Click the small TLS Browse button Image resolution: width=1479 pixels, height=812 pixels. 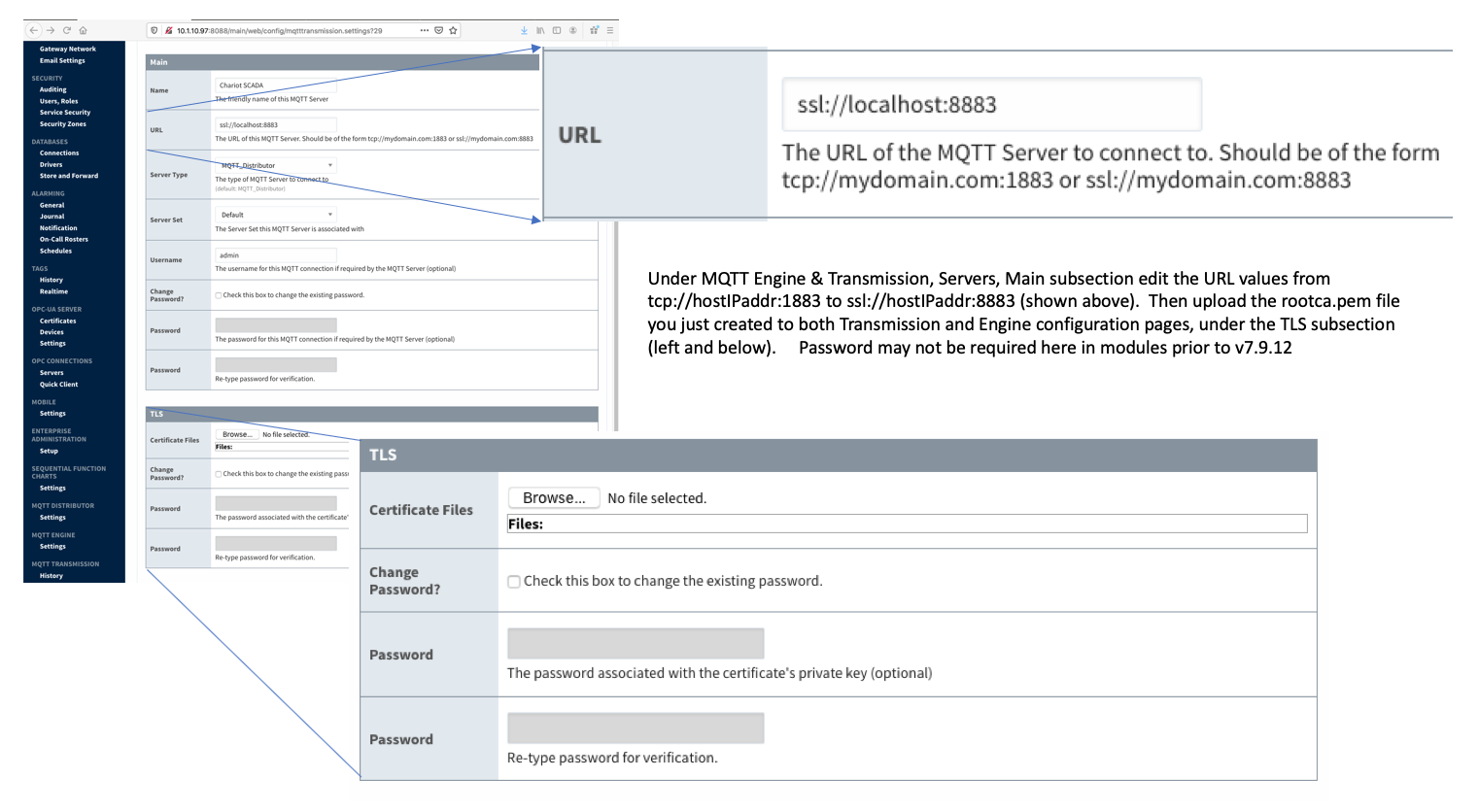237,434
